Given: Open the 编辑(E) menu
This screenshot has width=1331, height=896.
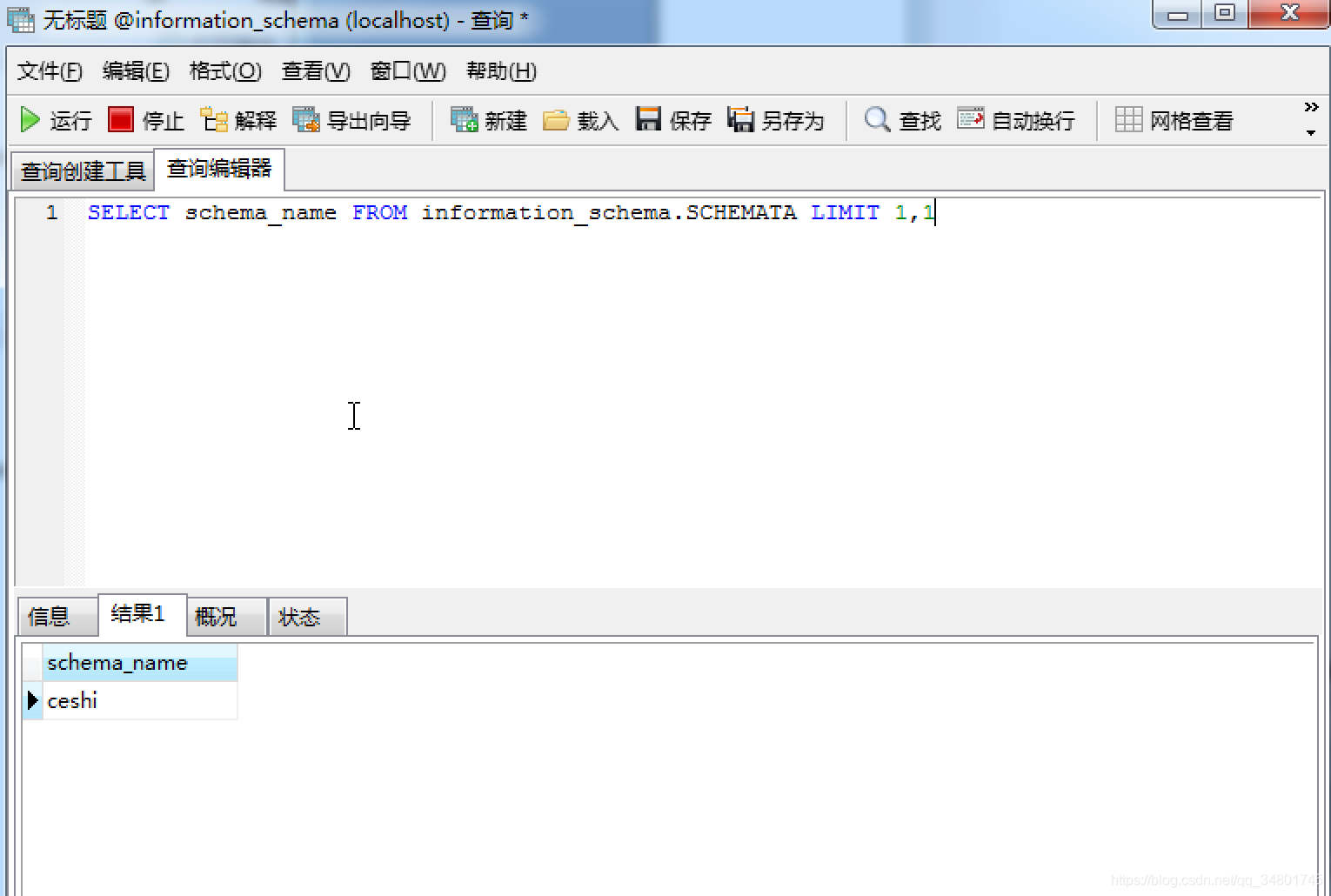Looking at the screenshot, I should point(136,71).
